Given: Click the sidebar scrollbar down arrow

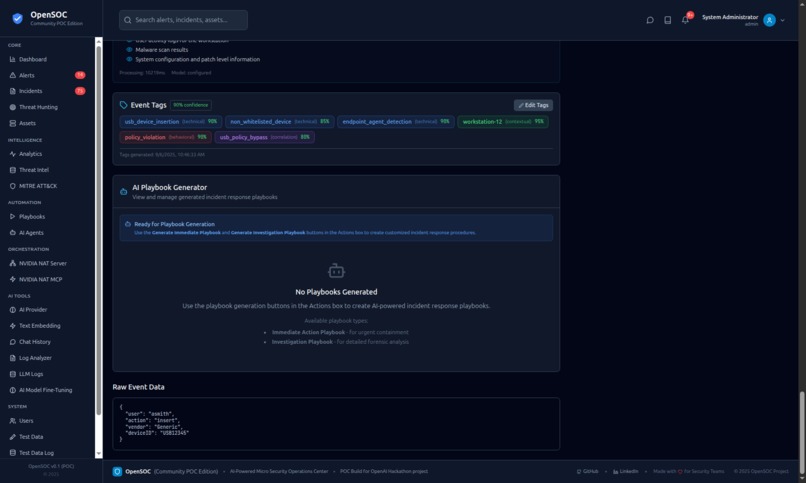Looking at the screenshot, I should [99, 454].
